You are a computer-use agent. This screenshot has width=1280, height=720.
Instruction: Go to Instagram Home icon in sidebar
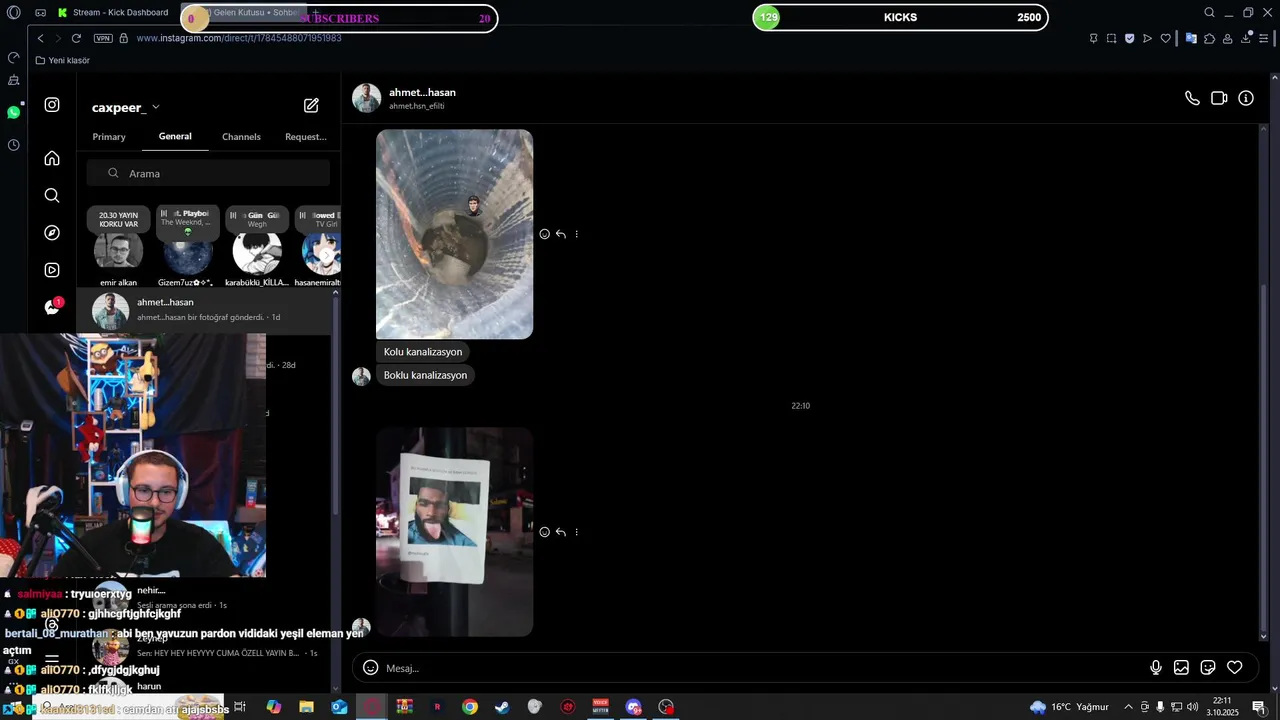coord(52,158)
